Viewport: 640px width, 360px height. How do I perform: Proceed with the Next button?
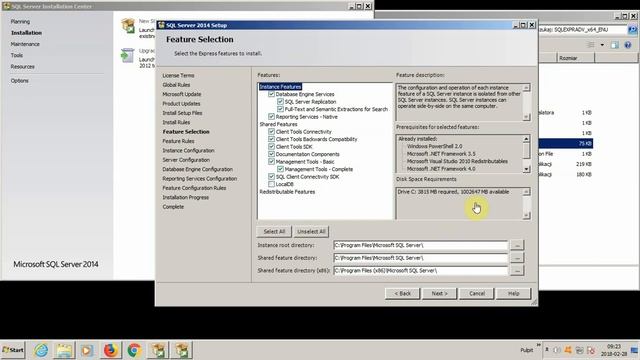pos(440,293)
